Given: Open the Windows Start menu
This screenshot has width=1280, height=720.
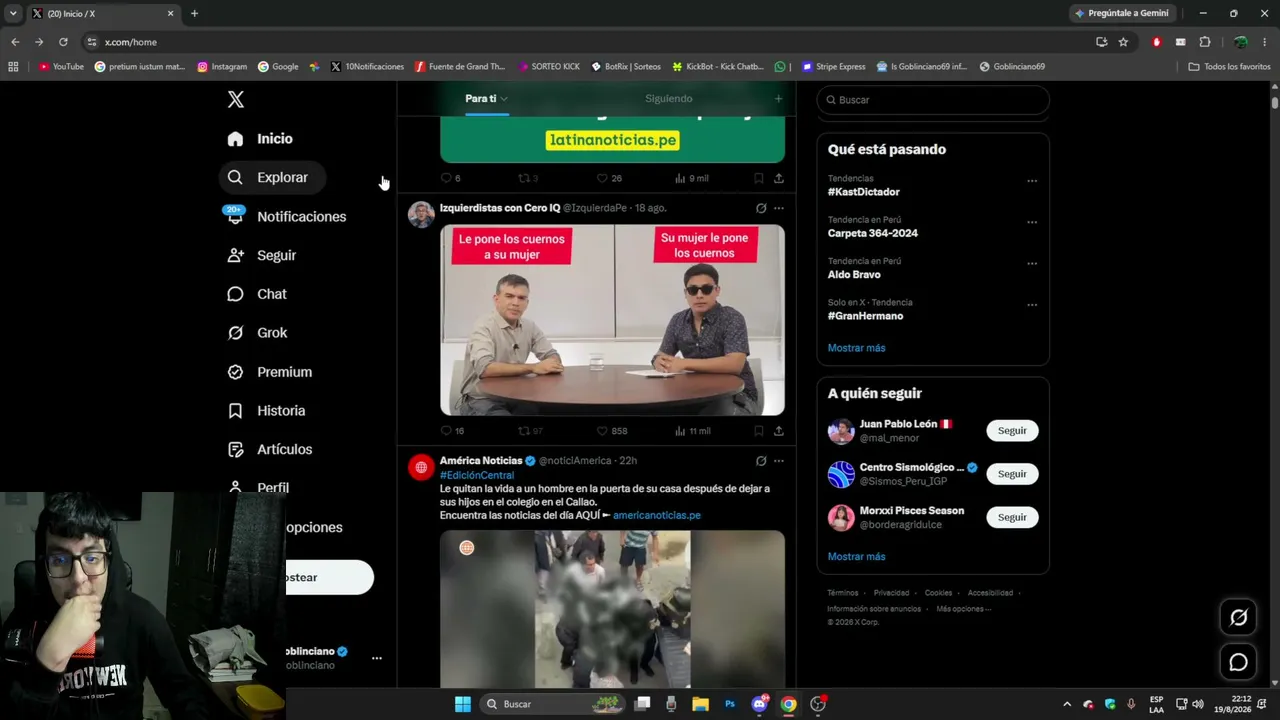Looking at the screenshot, I should [x=463, y=704].
